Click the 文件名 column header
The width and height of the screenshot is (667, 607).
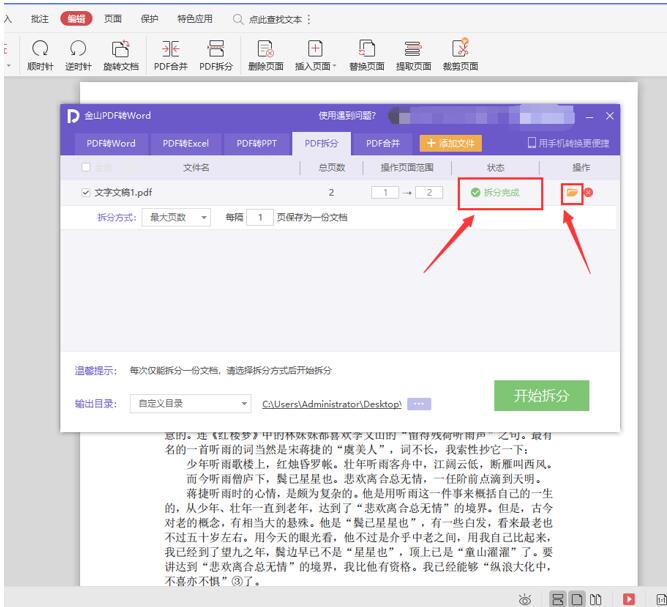click(196, 168)
